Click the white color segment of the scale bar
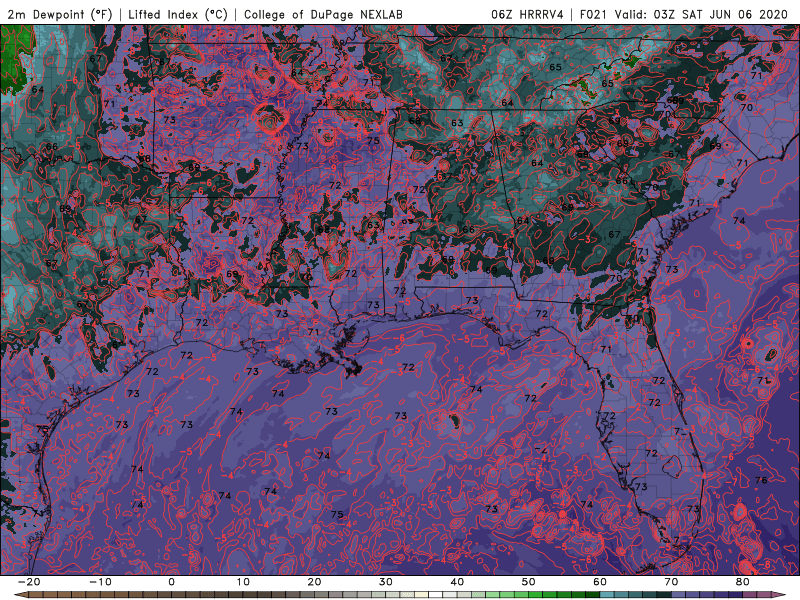The image size is (800, 600). [436, 595]
